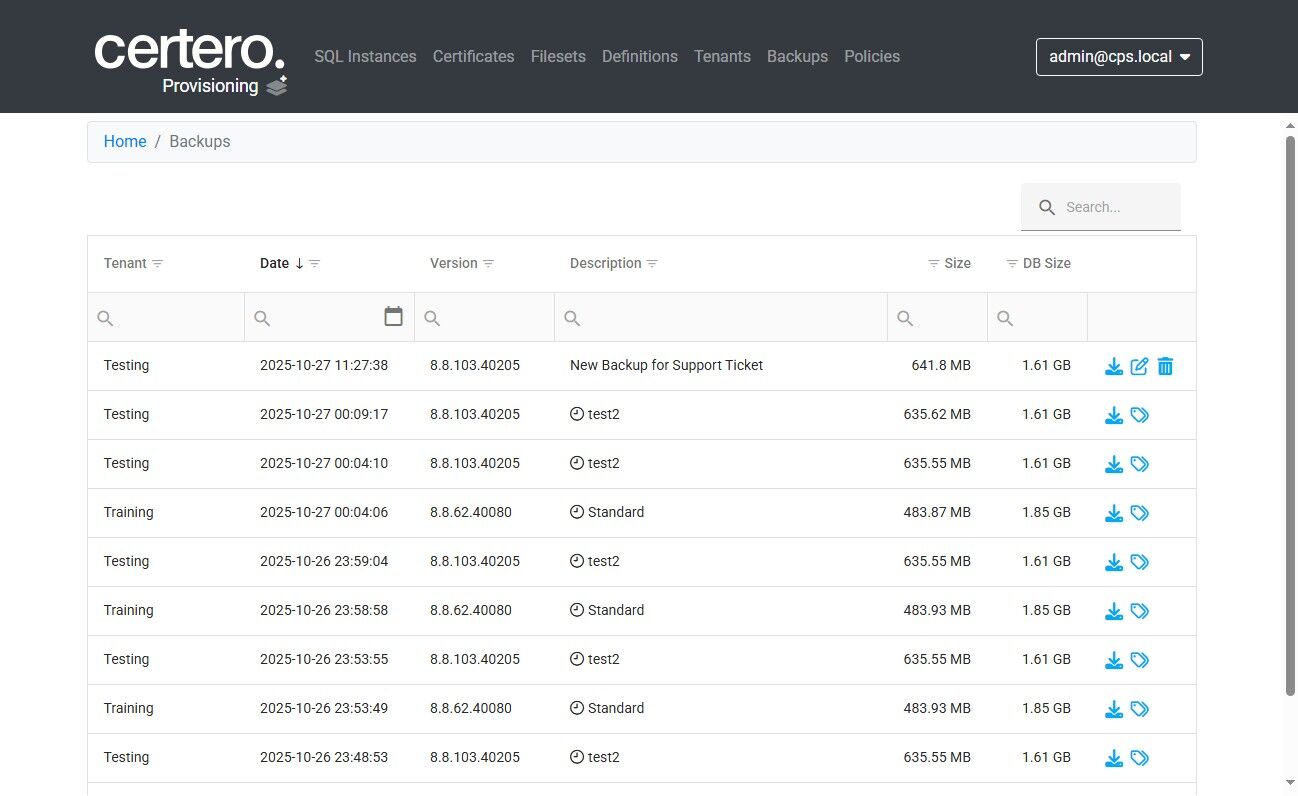
Task: Open the Tenant column filter menu
Action: [x=157, y=264]
